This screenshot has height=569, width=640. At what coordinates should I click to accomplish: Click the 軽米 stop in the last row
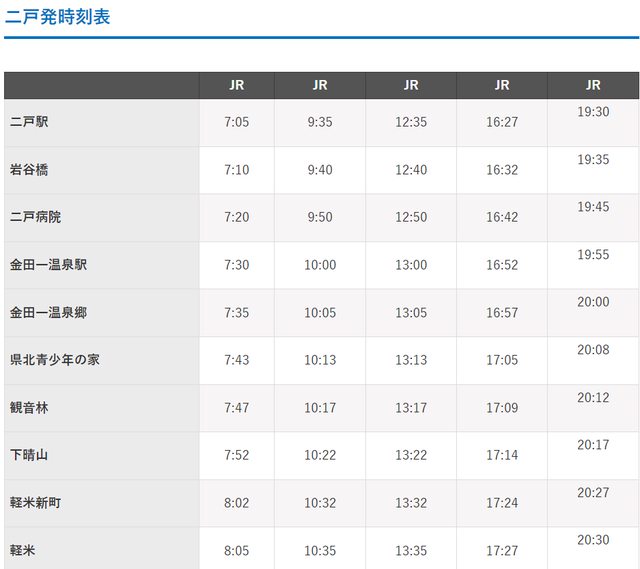click(22, 550)
